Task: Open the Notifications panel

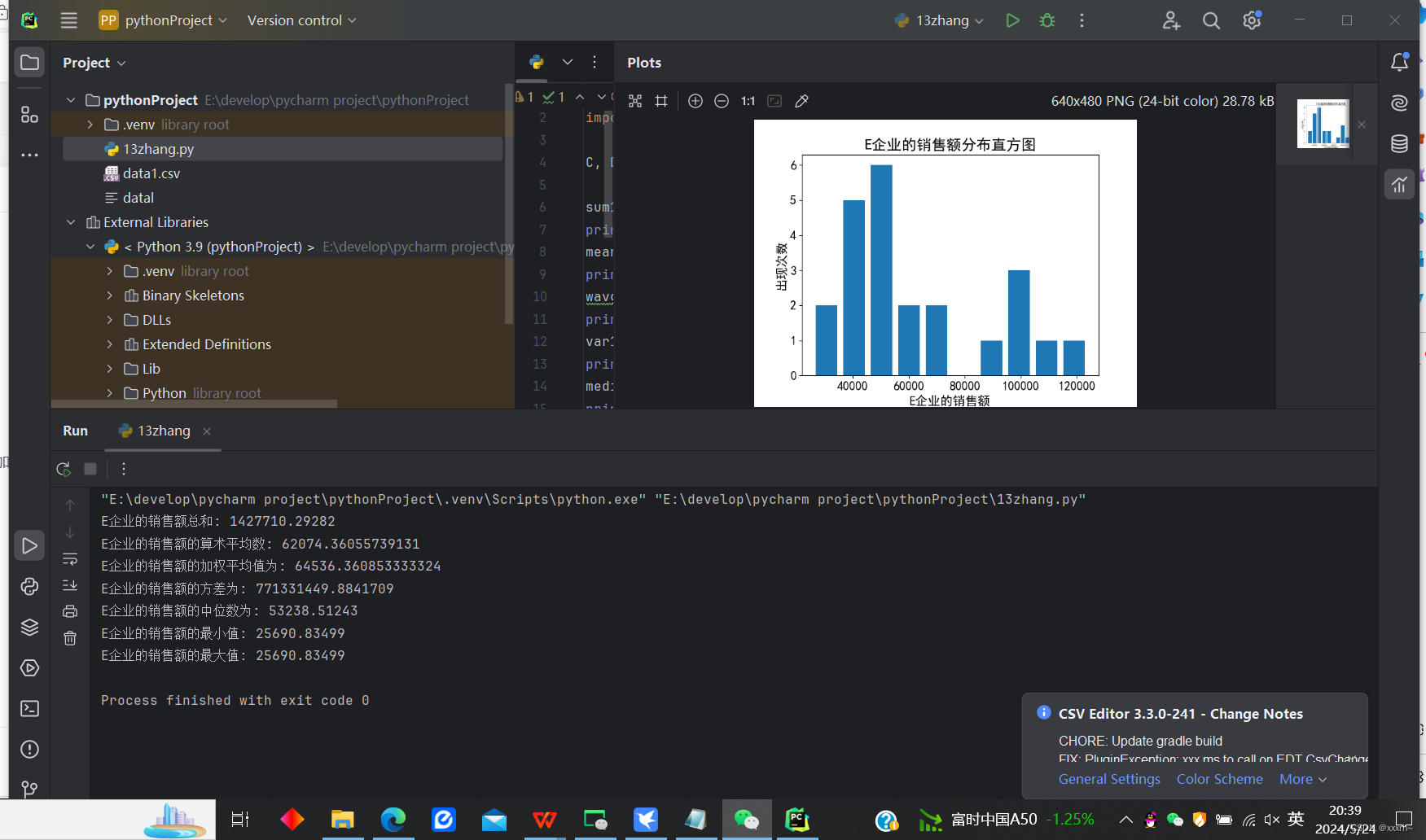Action: click(x=1399, y=62)
